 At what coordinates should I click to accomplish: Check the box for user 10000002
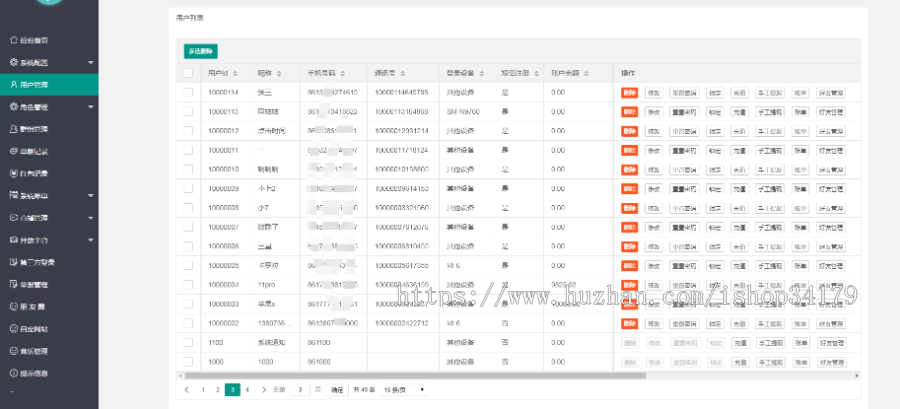tap(188, 324)
